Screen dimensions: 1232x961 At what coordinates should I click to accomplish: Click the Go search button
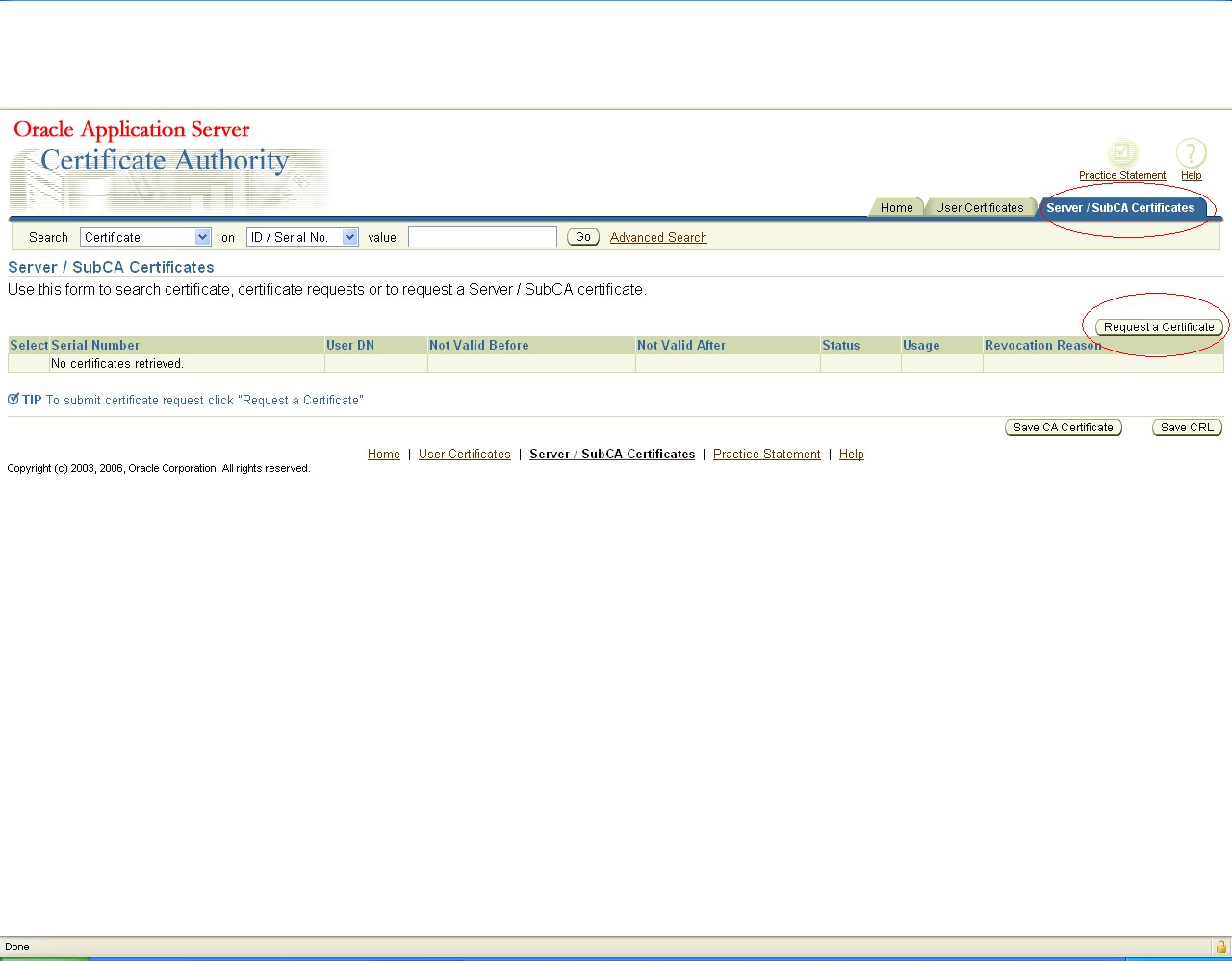583,237
